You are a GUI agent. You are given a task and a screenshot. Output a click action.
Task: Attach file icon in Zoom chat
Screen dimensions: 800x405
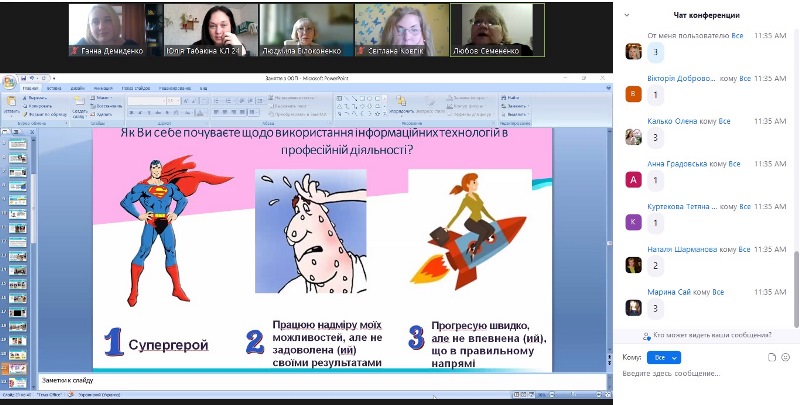771,357
